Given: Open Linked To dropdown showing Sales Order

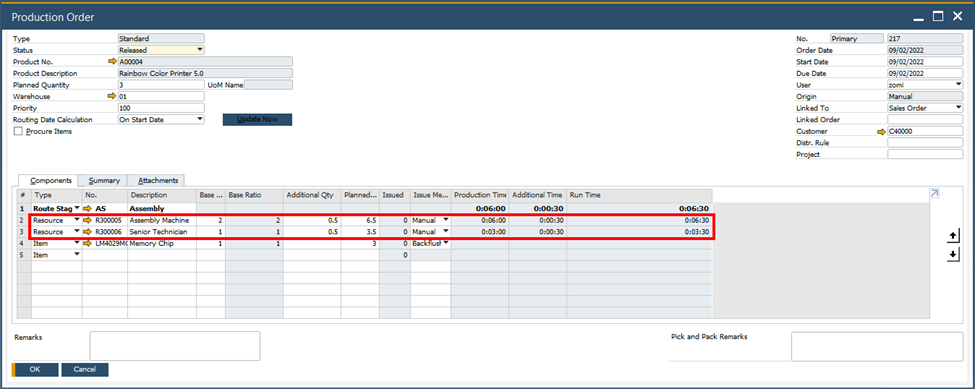Looking at the screenshot, I should point(959,108).
